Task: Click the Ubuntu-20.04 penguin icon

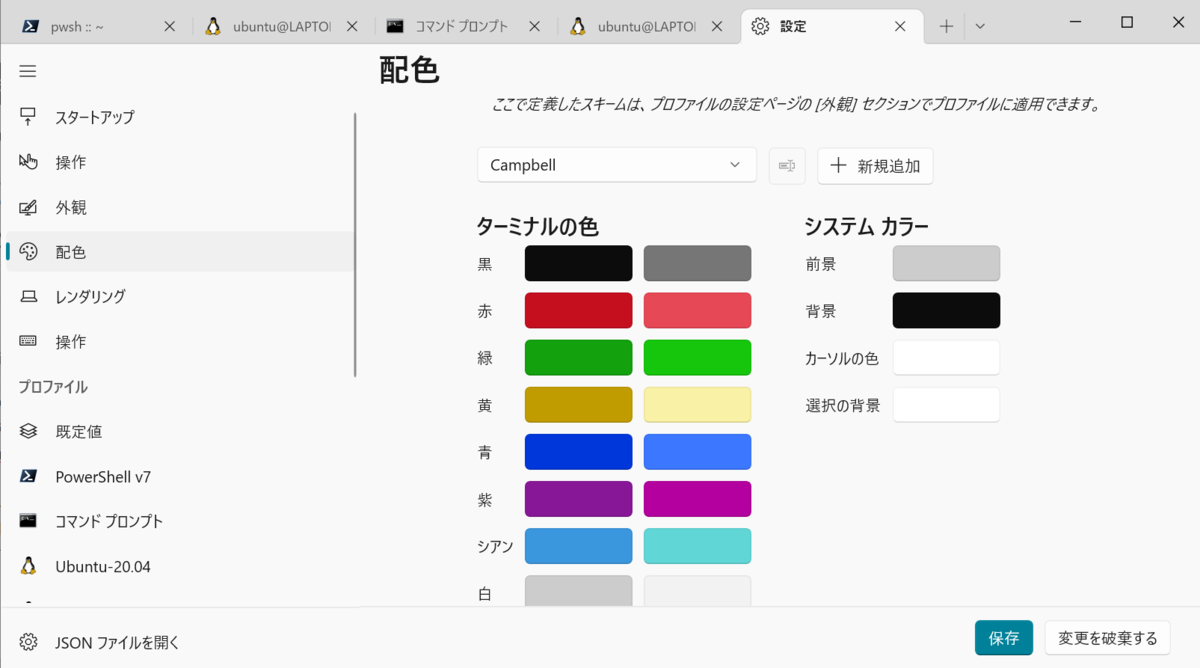Action: click(28, 566)
